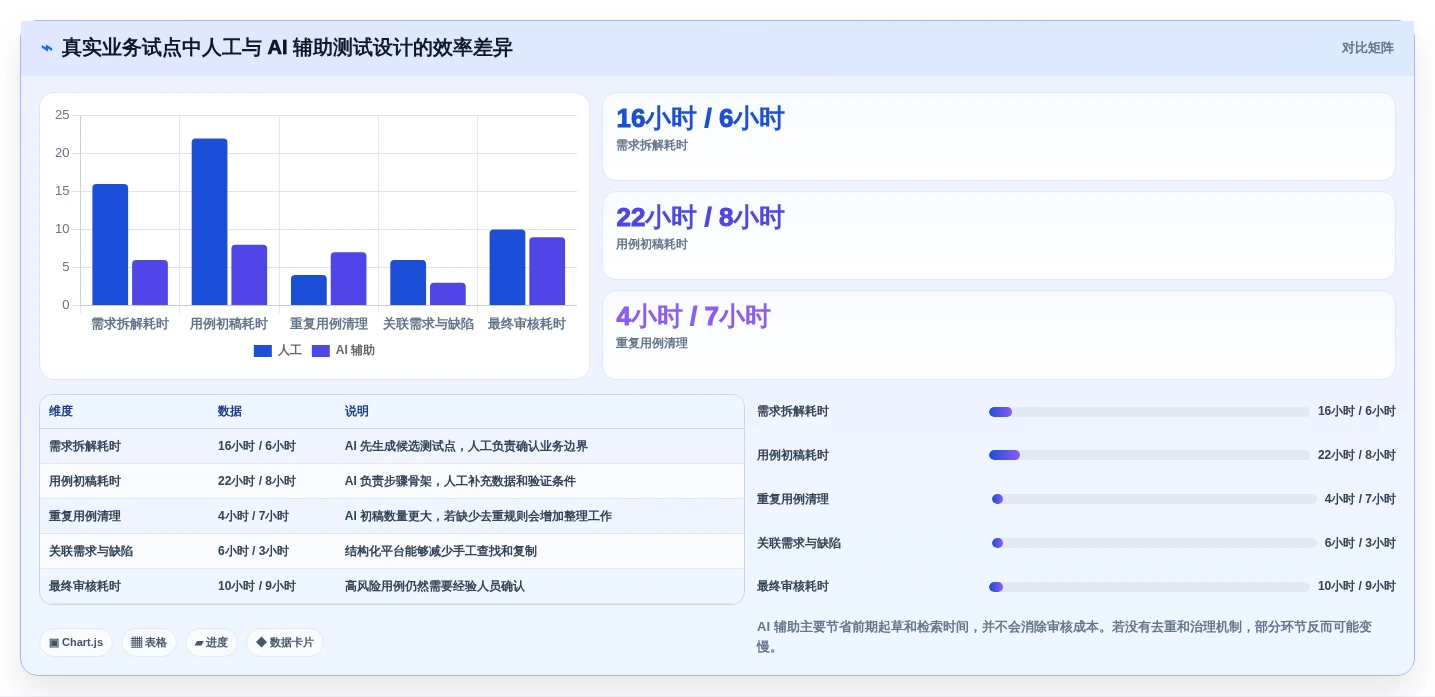1435x697 pixels.
Task: Click the 人工 bar for 重复用例清理
Action: pyautogui.click(x=309, y=290)
